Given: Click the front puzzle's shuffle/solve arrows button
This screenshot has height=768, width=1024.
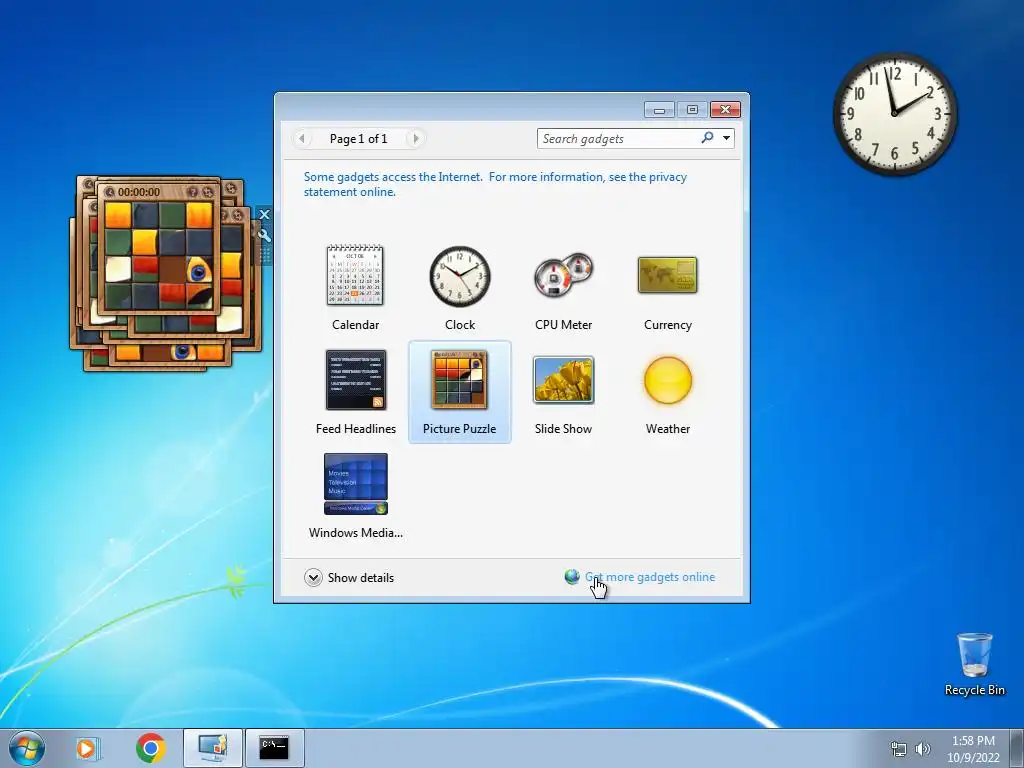Looking at the screenshot, I should point(208,192).
